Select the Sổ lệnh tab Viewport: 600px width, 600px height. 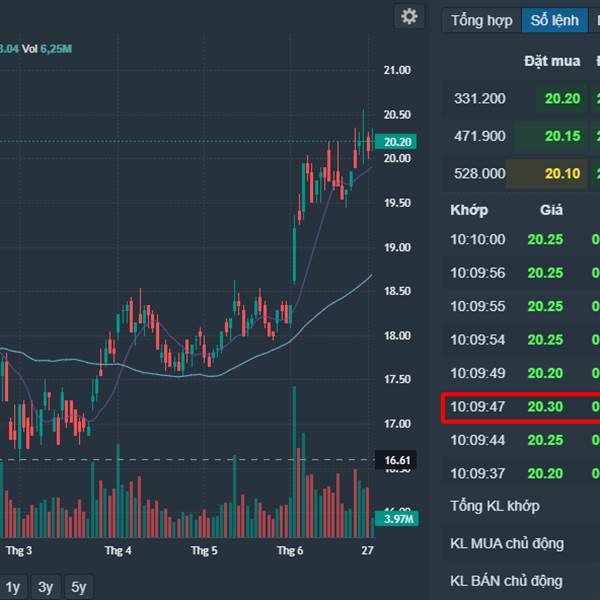(554, 20)
